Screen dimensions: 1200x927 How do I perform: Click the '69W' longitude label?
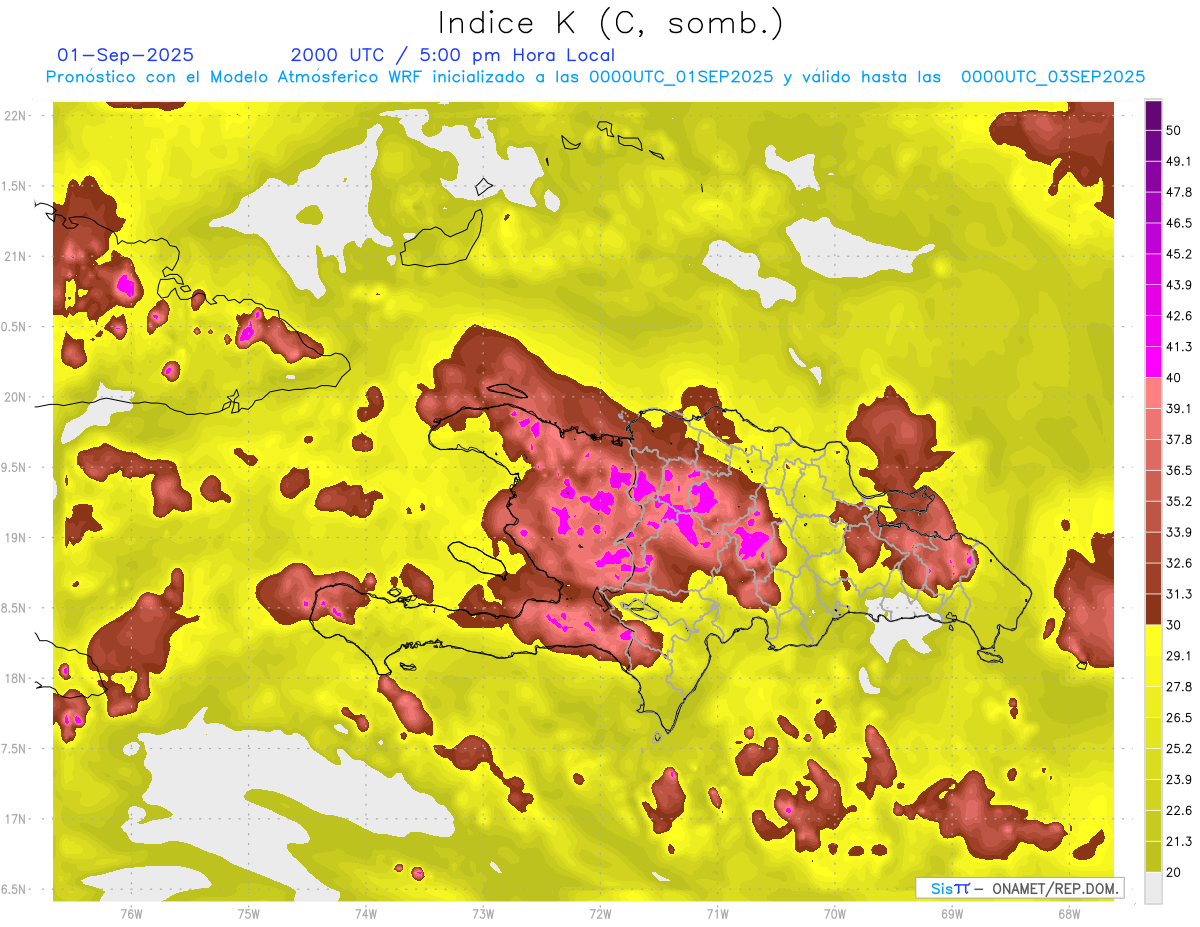(x=952, y=914)
